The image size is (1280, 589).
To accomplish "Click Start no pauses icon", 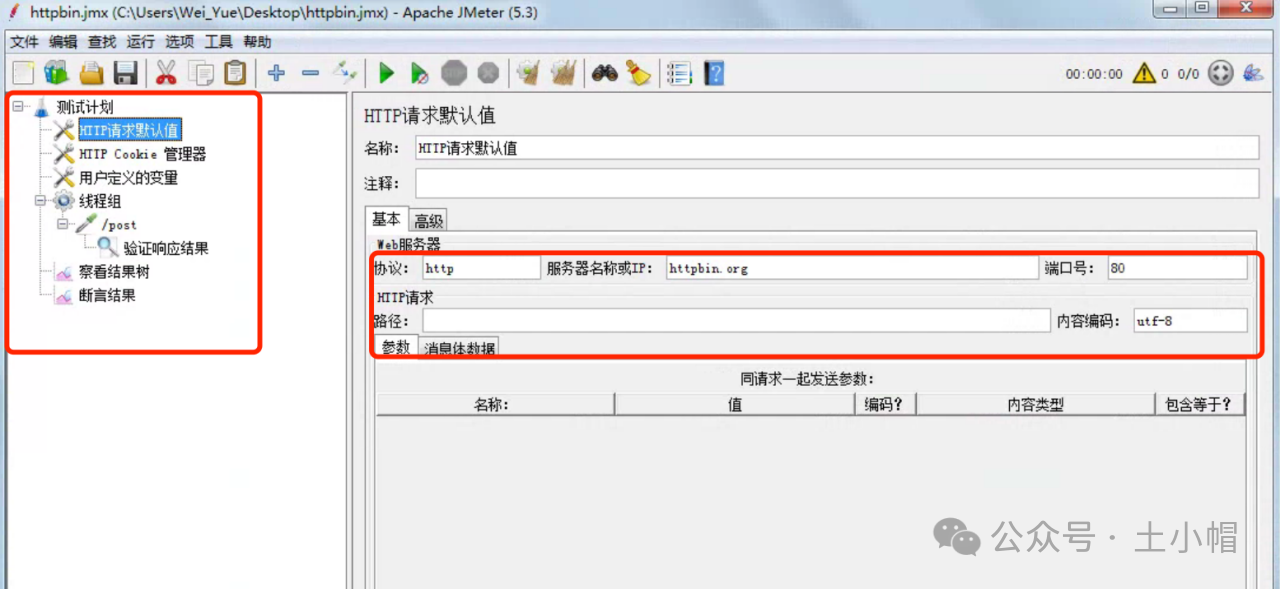I will coord(420,73).
